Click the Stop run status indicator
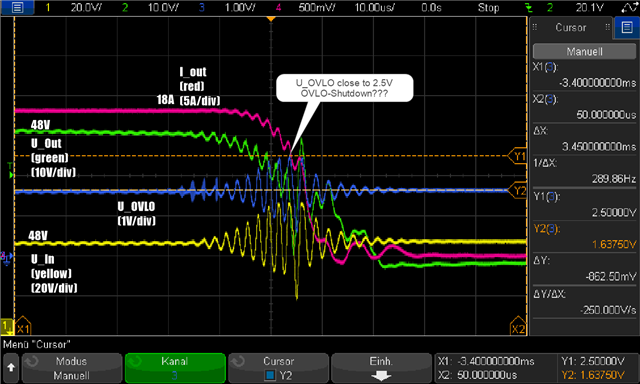The image size is (640, 384). pos(489,7)
